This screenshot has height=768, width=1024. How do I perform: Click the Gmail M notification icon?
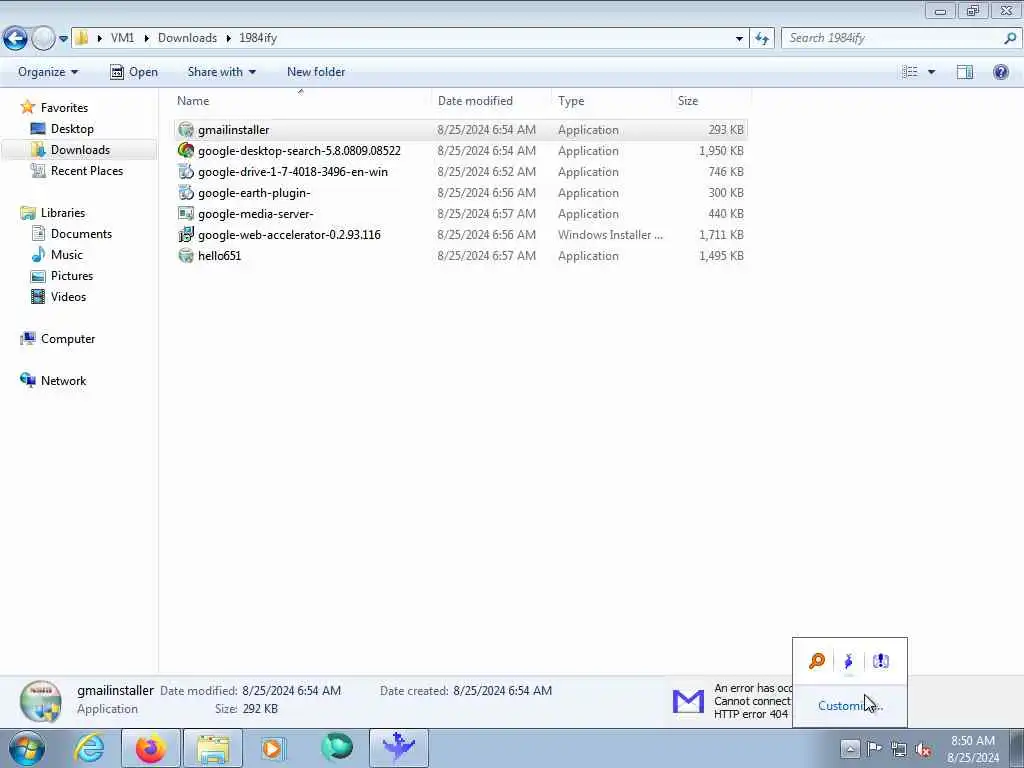click(x=688, y=701)
